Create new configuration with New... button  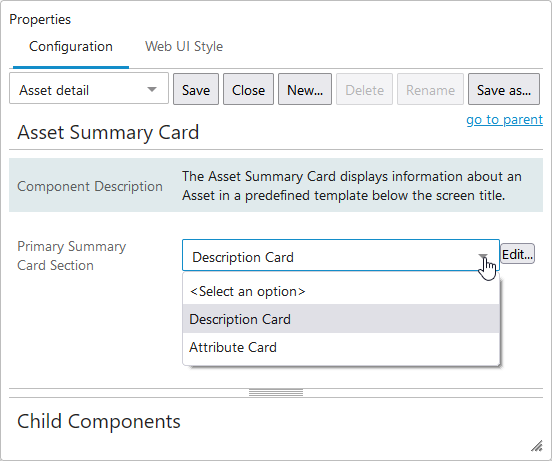point(305,89)
